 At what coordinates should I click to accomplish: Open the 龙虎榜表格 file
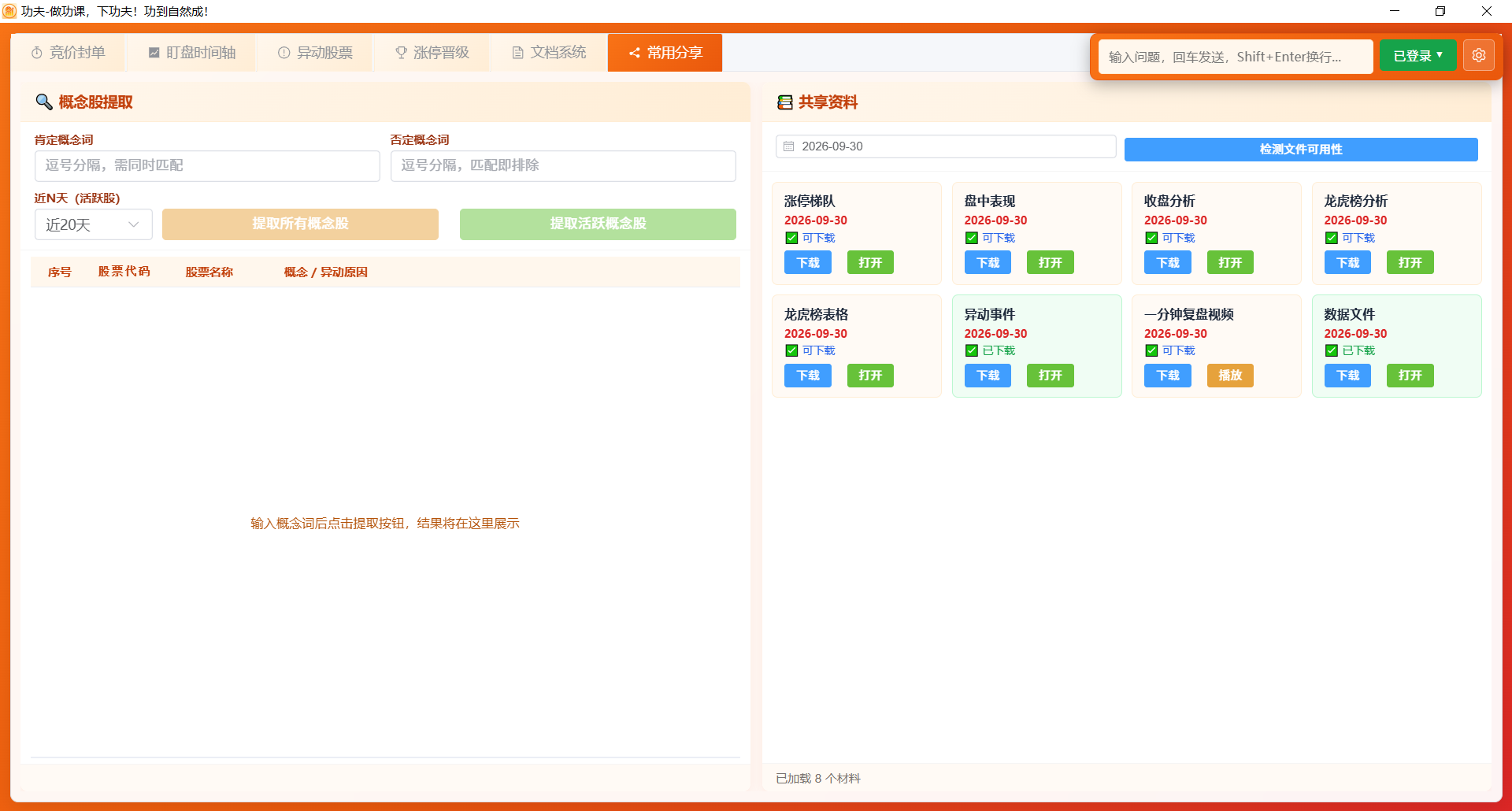tap(870, 376)
